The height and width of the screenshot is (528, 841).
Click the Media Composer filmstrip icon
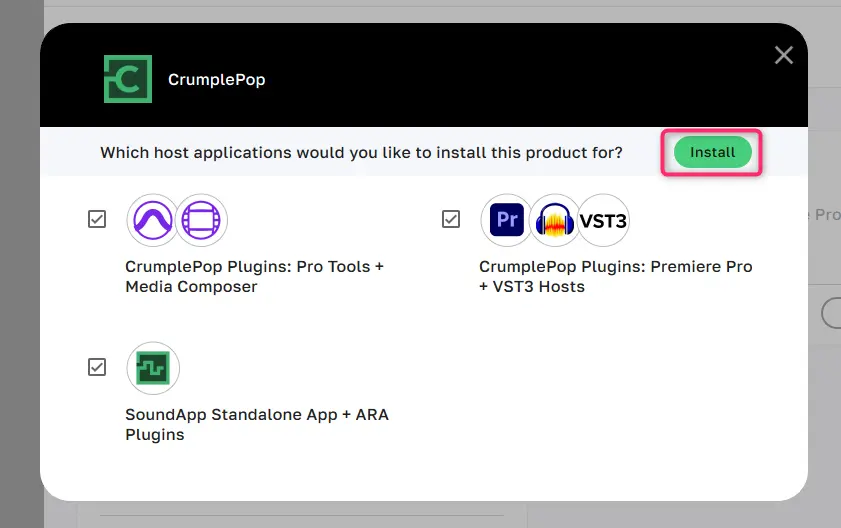[x=201, y=220]
